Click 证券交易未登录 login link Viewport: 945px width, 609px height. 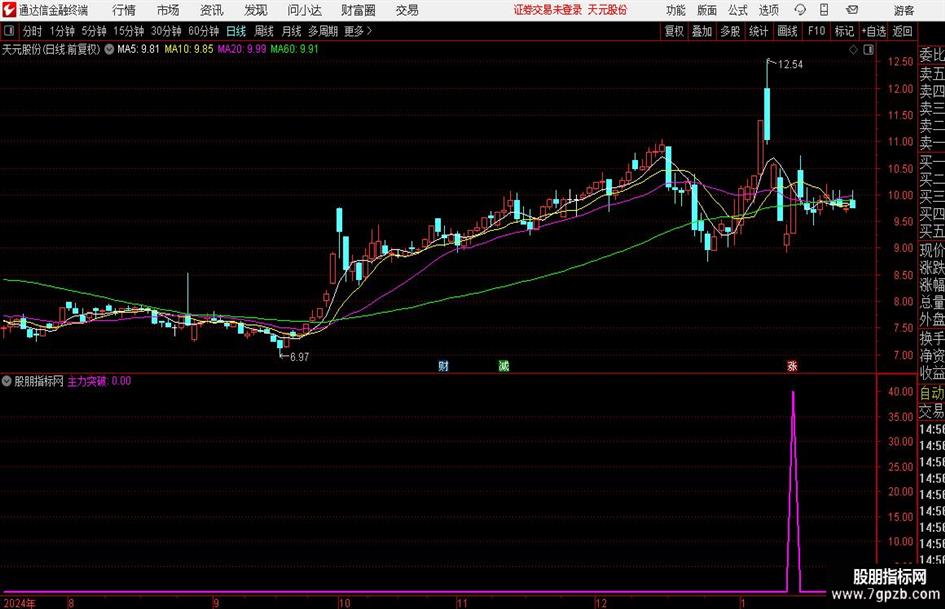coord(548,10)
